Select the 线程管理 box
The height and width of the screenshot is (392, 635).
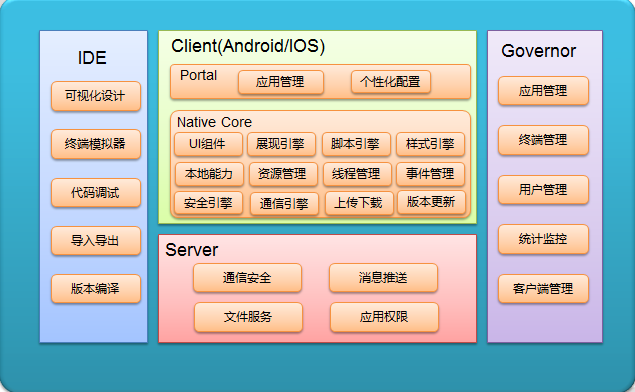point(357,174)
